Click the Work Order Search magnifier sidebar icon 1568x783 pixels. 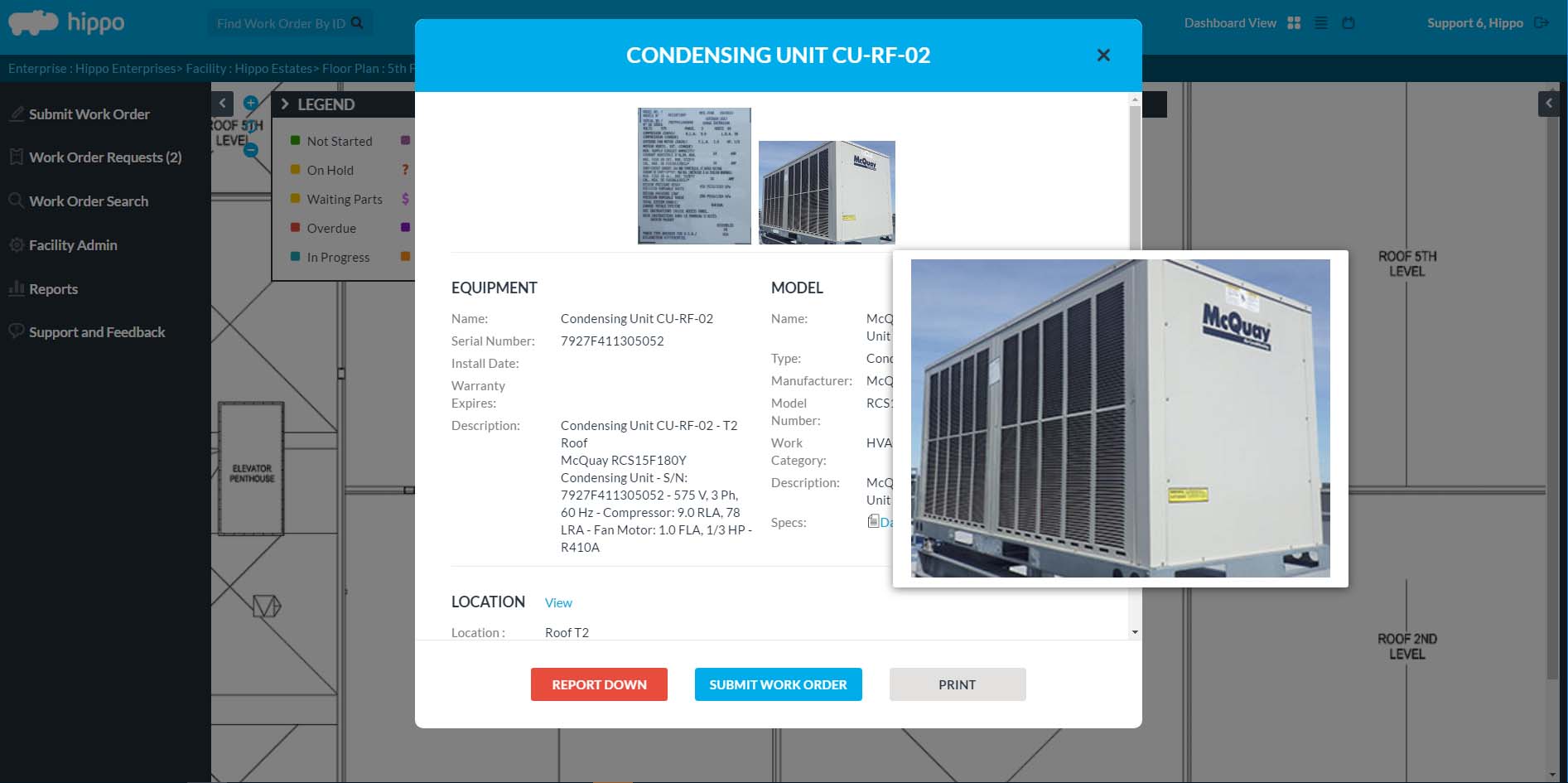[x=16, y=201]
